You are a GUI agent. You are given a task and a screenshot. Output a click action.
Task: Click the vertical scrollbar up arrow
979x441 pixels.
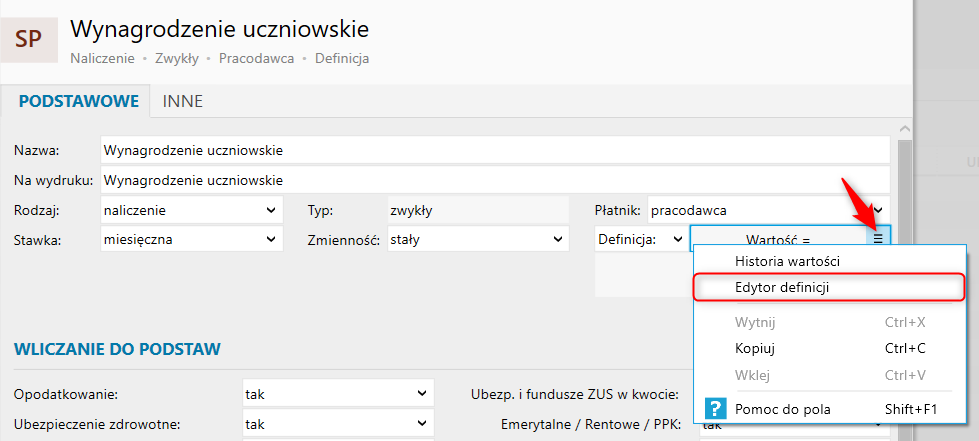click(x=904, y=129)
